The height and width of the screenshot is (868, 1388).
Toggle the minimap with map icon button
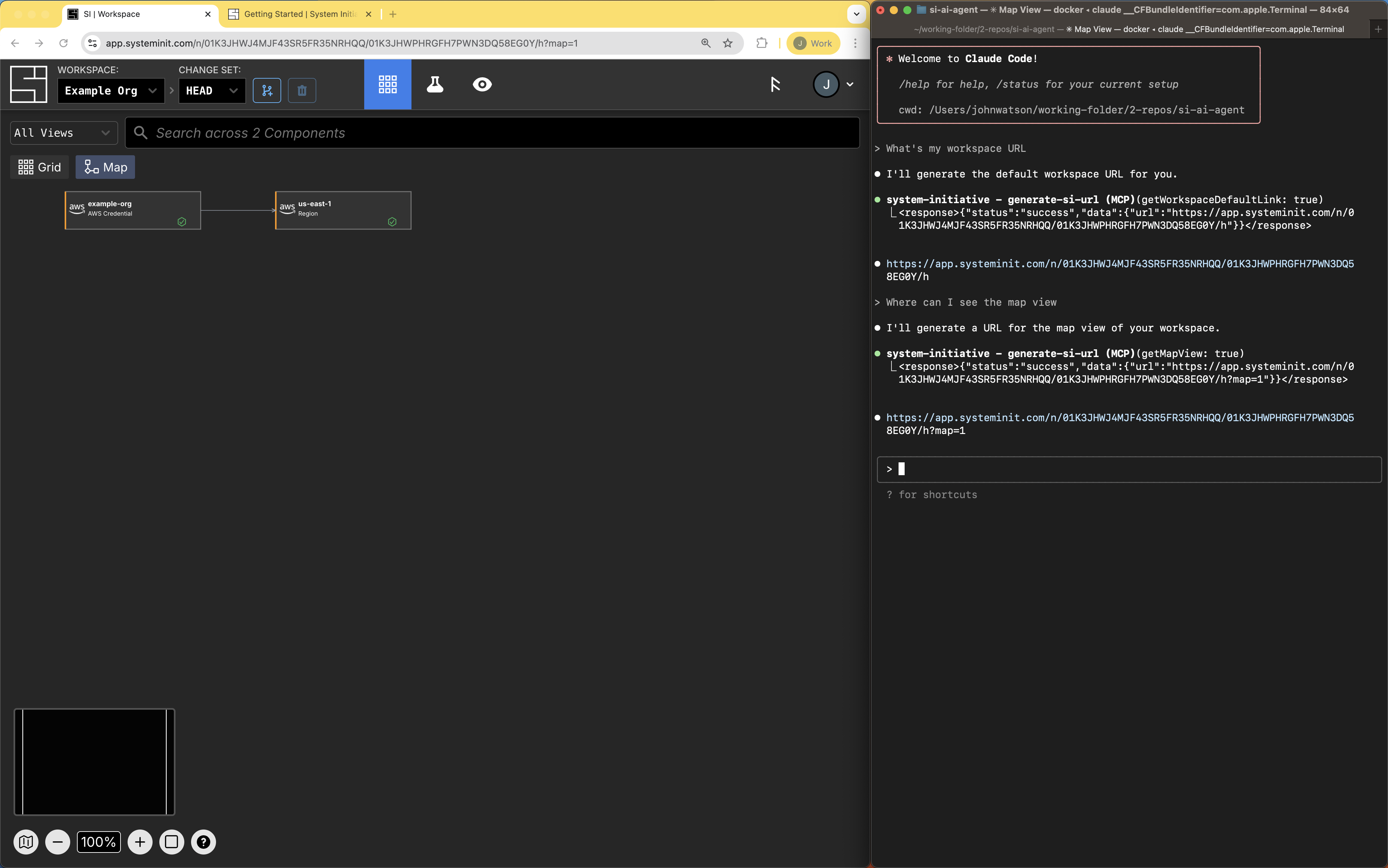click(26, 842)
